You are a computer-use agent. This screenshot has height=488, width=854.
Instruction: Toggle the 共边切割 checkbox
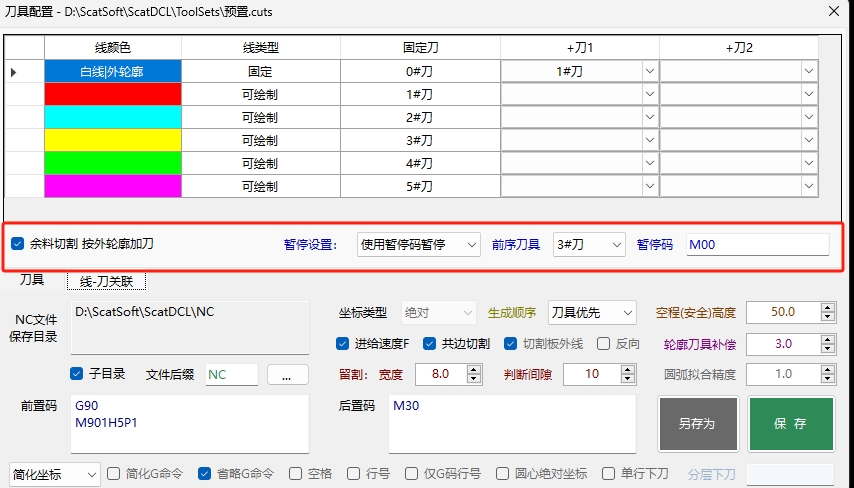tap(429, 344)
